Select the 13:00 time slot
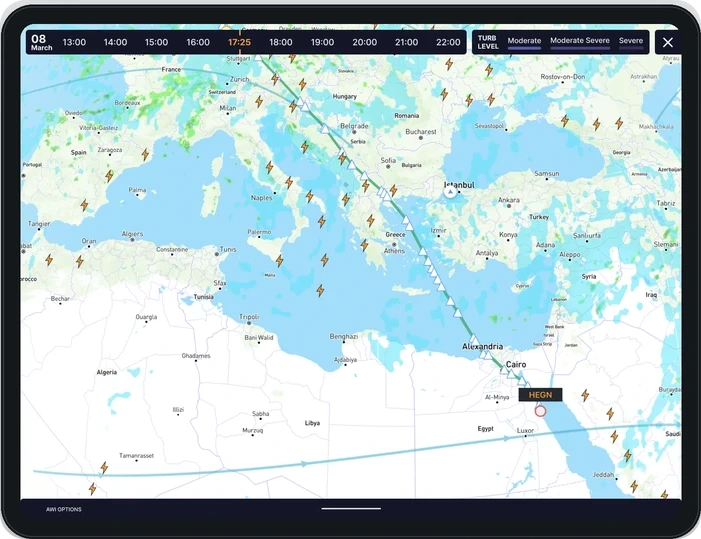 74,42
